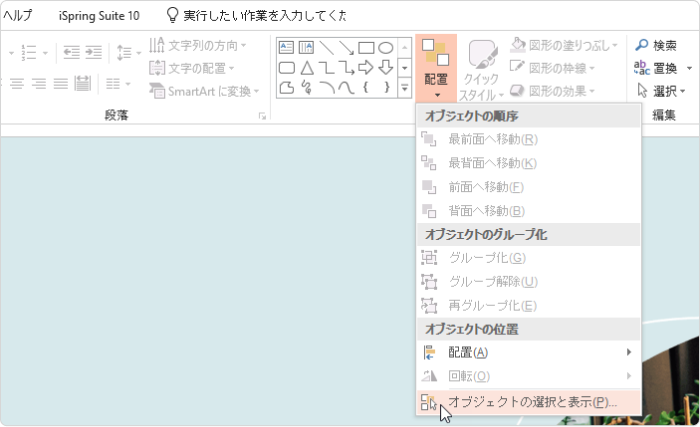Select the down block arrow shape
Screen dimensions: 700x427
tap(386, 68)
